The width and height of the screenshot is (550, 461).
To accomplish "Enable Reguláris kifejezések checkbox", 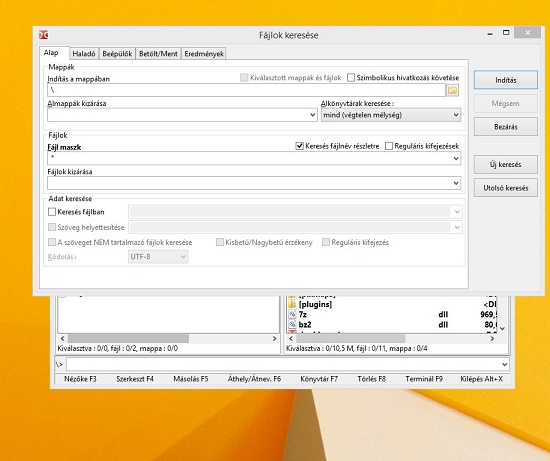I will pos(389,146).
